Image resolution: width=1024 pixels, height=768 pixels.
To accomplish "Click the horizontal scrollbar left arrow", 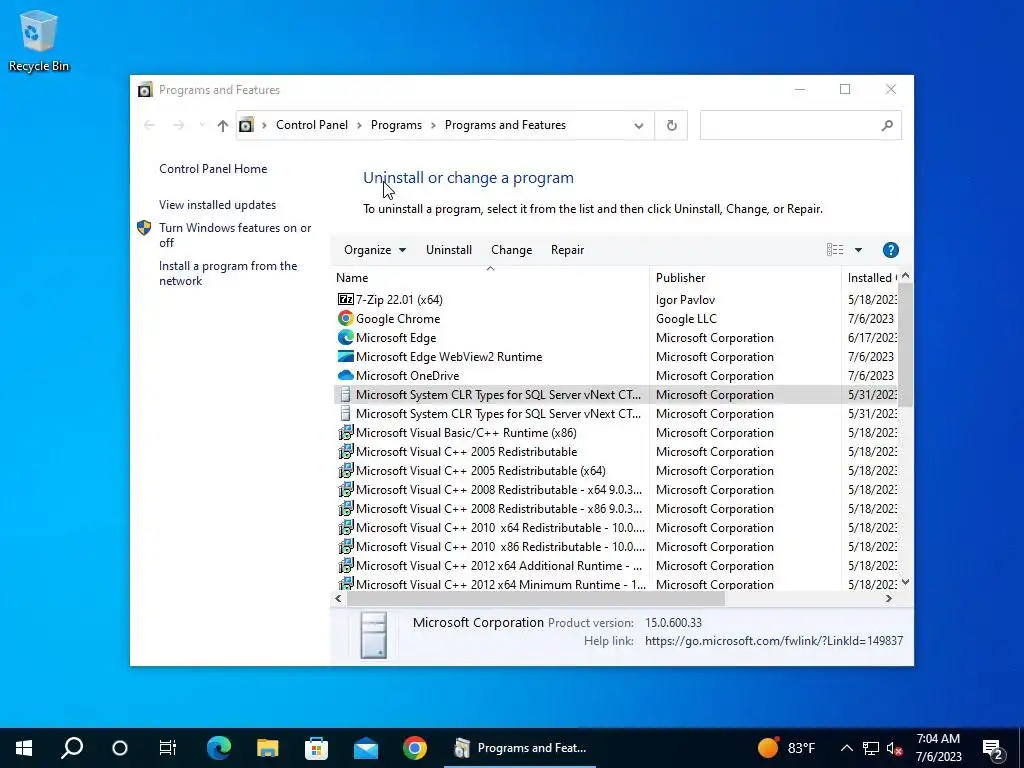I will click(x=338, y=598).
